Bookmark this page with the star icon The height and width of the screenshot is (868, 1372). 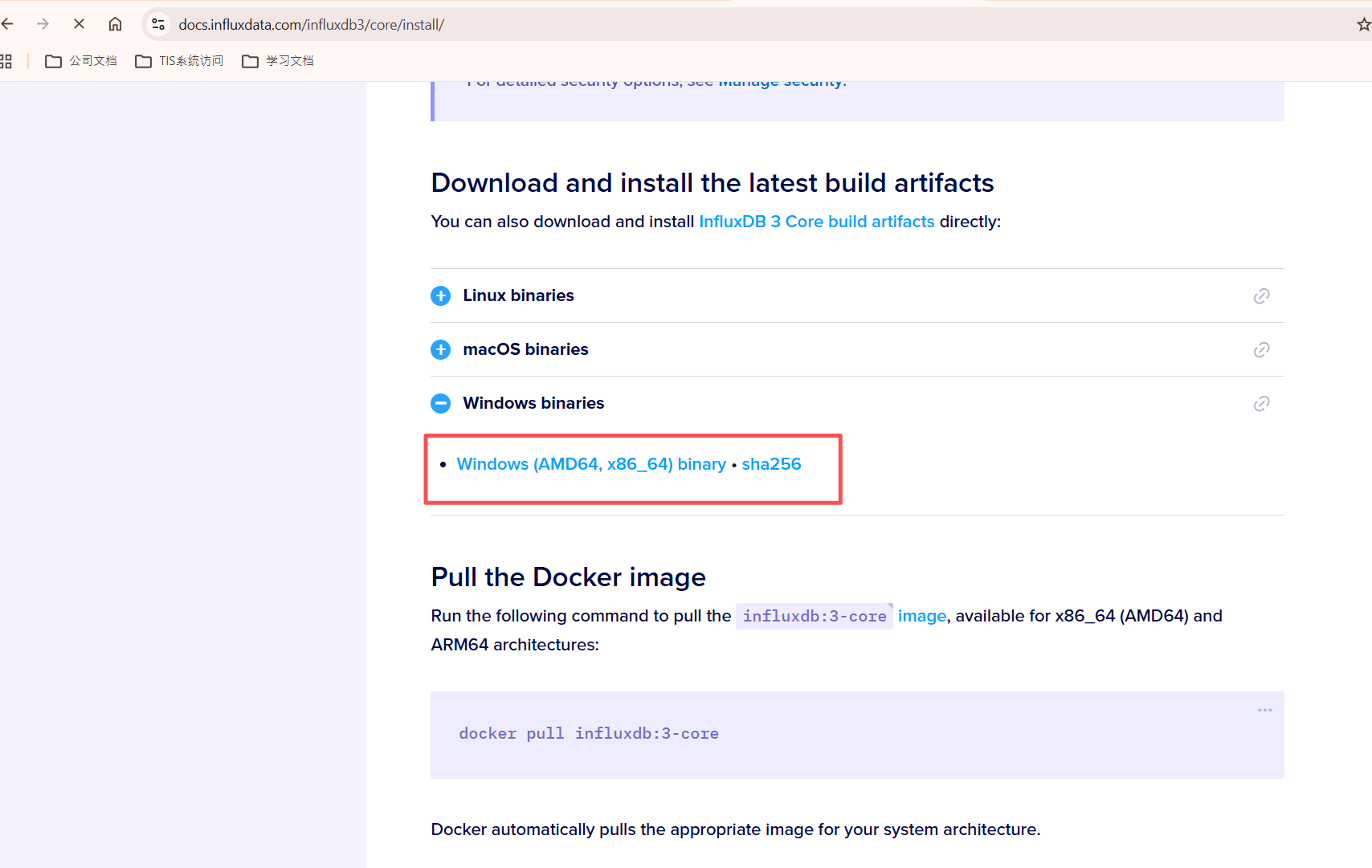[1363, 25]
